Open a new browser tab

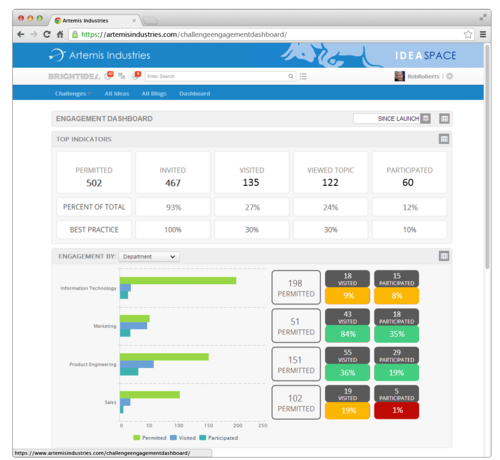pyautogui.click(x=150, y=21)
